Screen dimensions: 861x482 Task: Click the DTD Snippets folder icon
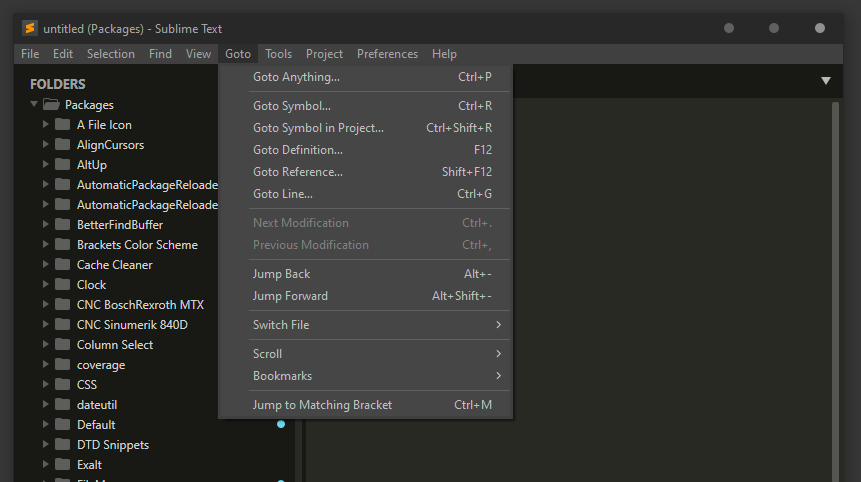63,444
